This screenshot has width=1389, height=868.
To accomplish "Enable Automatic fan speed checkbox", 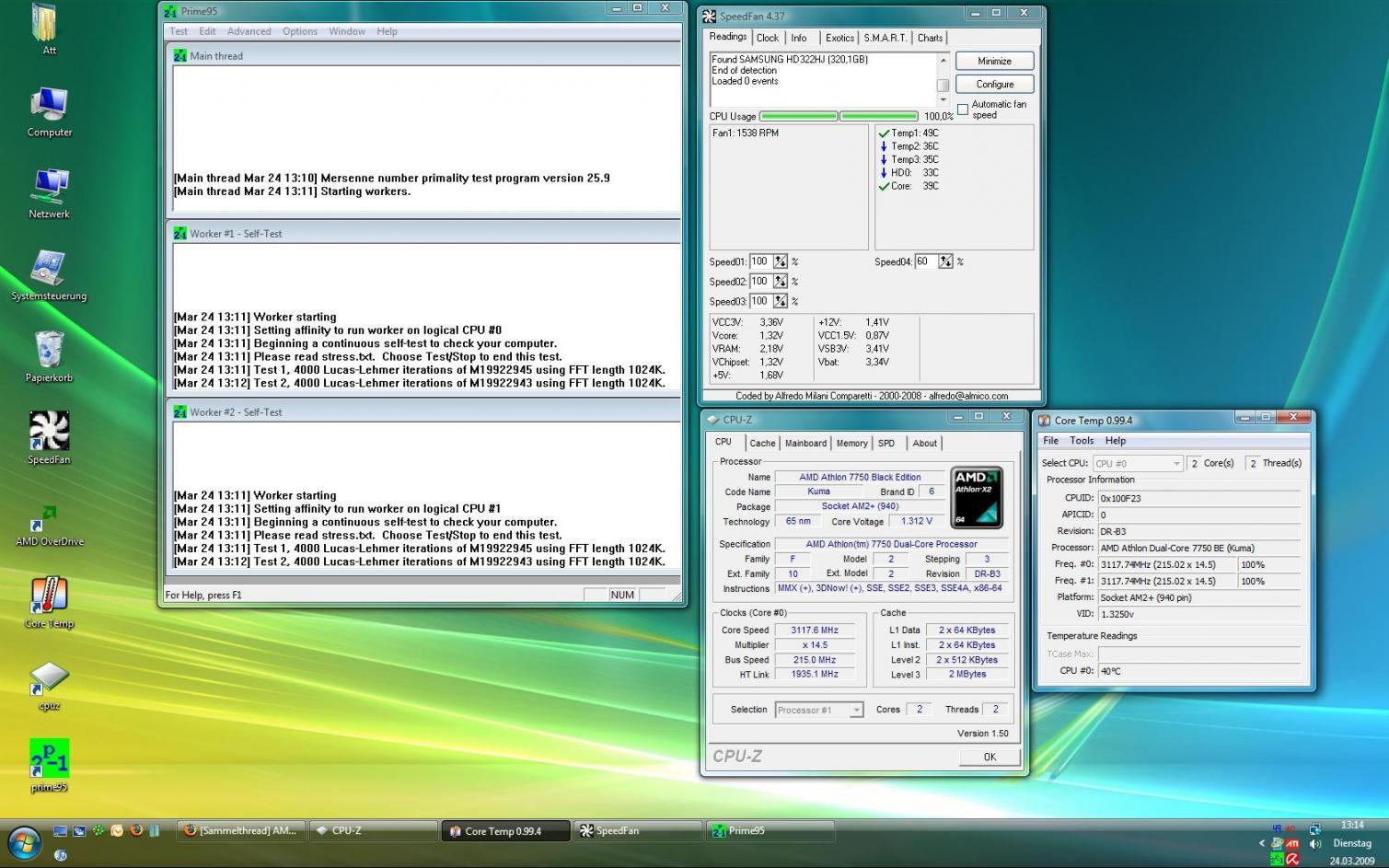I will pos(963,110).
